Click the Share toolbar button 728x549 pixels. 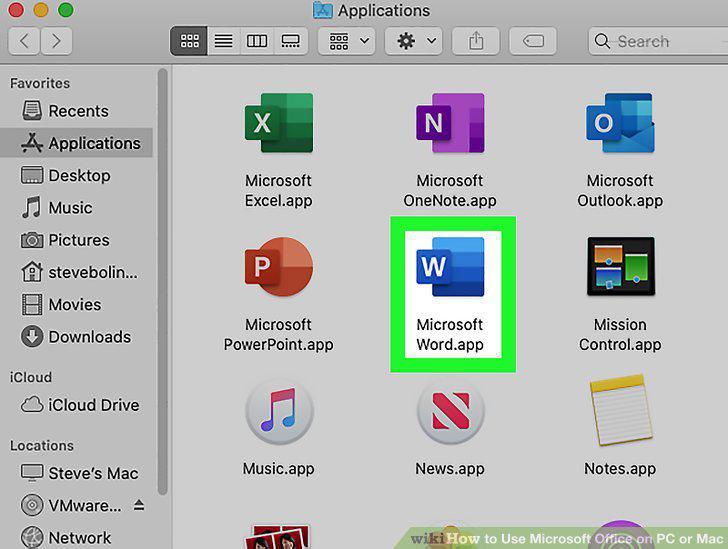476,41
